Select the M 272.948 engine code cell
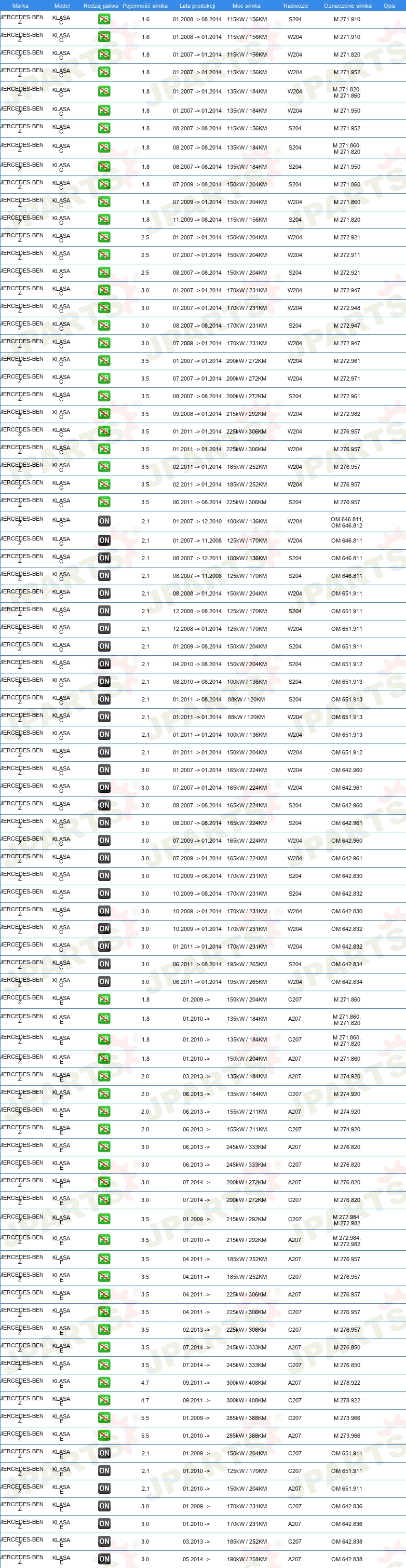 click(347, 308)
